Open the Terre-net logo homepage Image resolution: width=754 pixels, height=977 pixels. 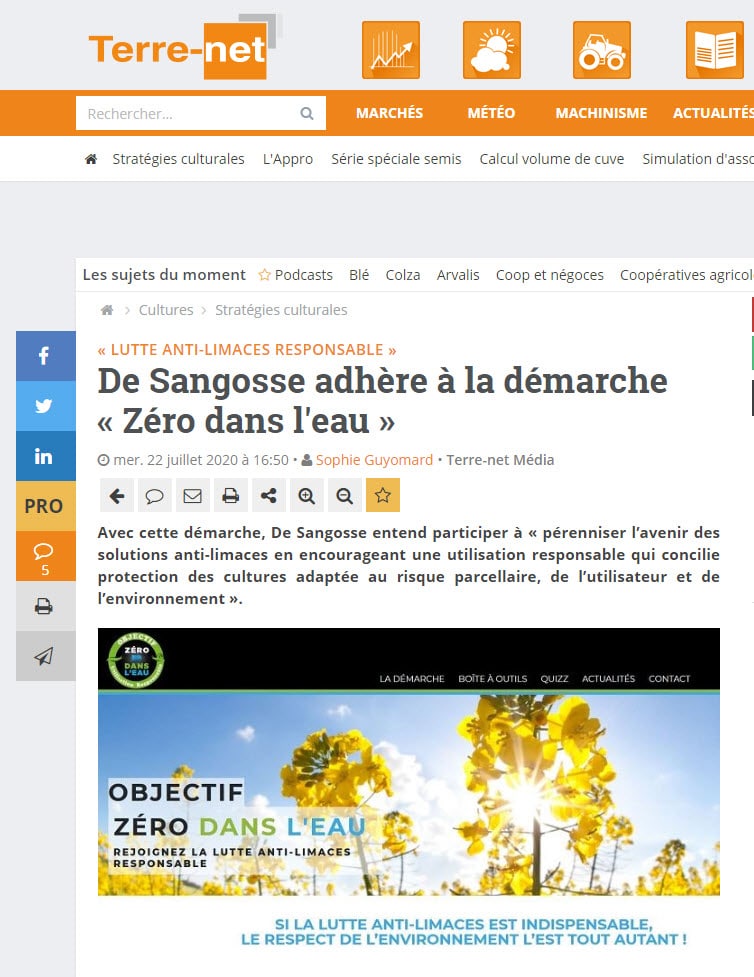[x=185, y=47]
